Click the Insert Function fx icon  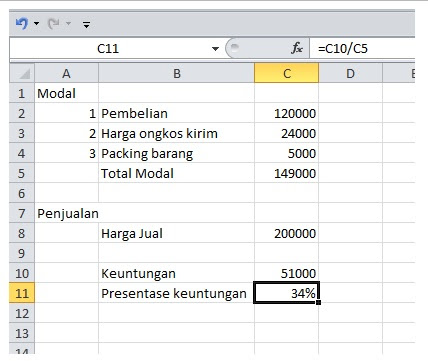(x=297, y=49)
